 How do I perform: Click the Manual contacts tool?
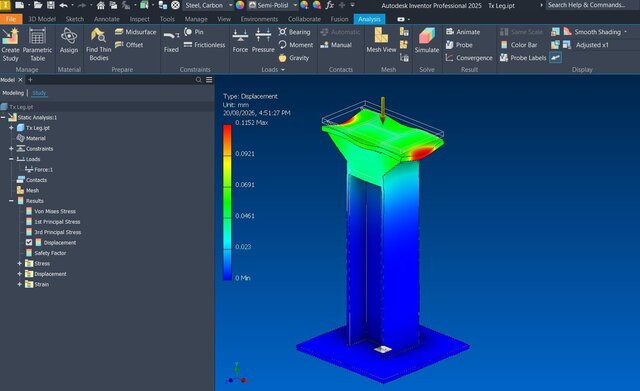(336, 45)
